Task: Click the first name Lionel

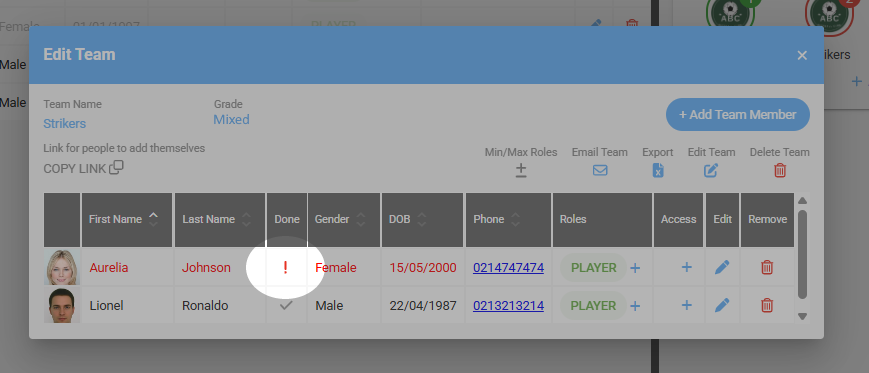Action: coord(106,305)
